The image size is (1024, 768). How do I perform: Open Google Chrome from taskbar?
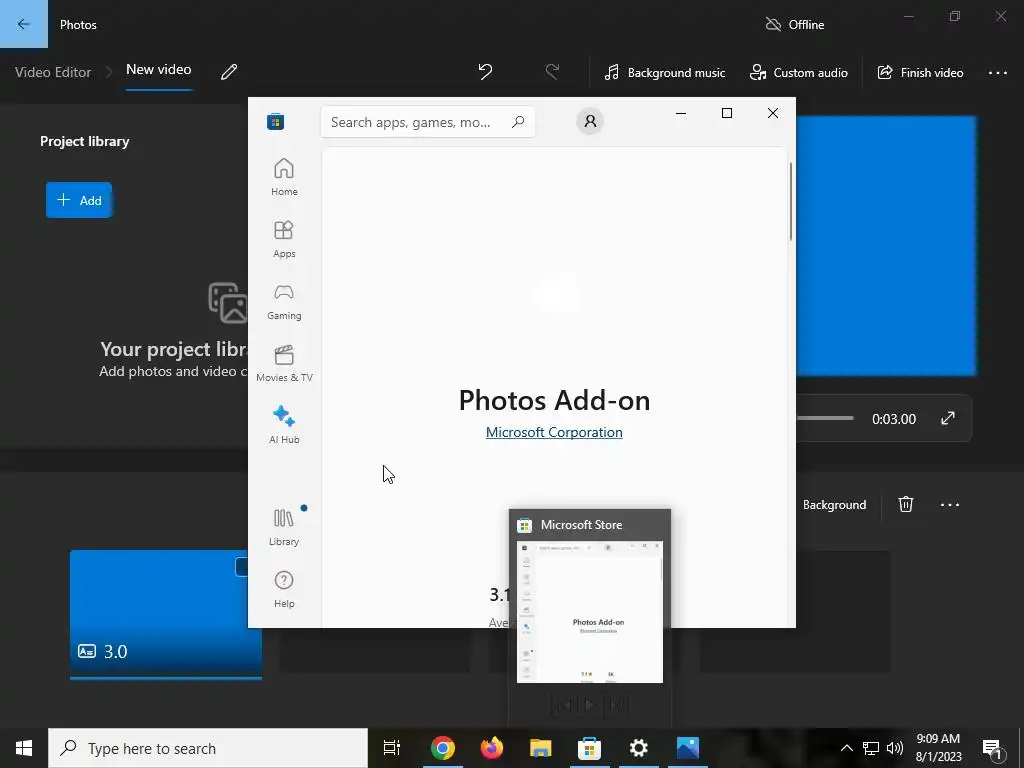pyautogui.click(x=442, y=748)
